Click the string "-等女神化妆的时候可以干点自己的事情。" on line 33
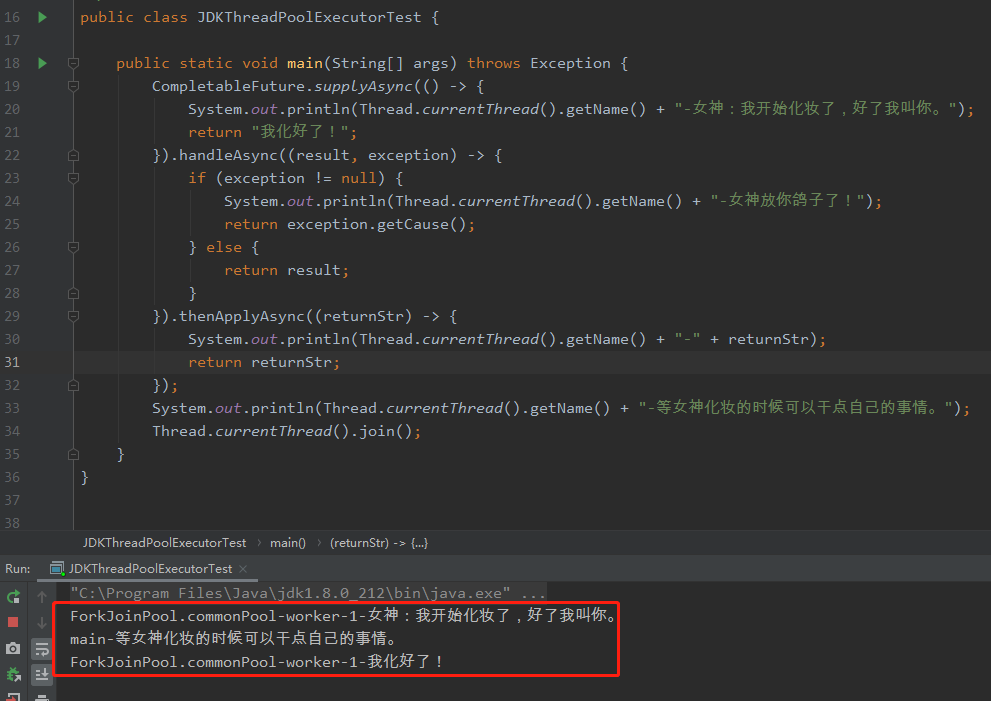This screenshot has width=991, height=701. click(x=795, y=408)
